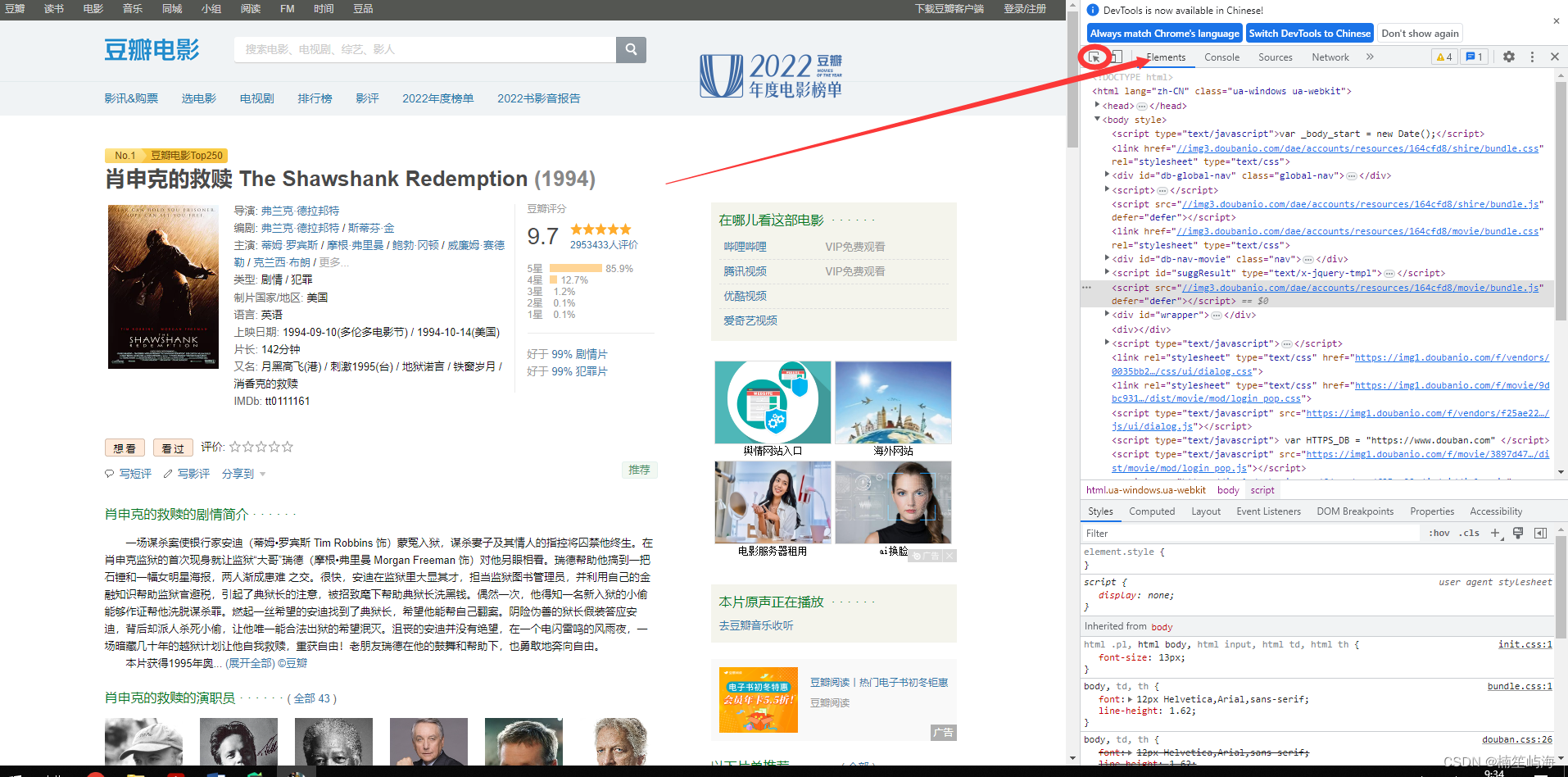Add a new style rule with the plus icon
This screenshot has width=1568, height=777.
pos(1495,533)
